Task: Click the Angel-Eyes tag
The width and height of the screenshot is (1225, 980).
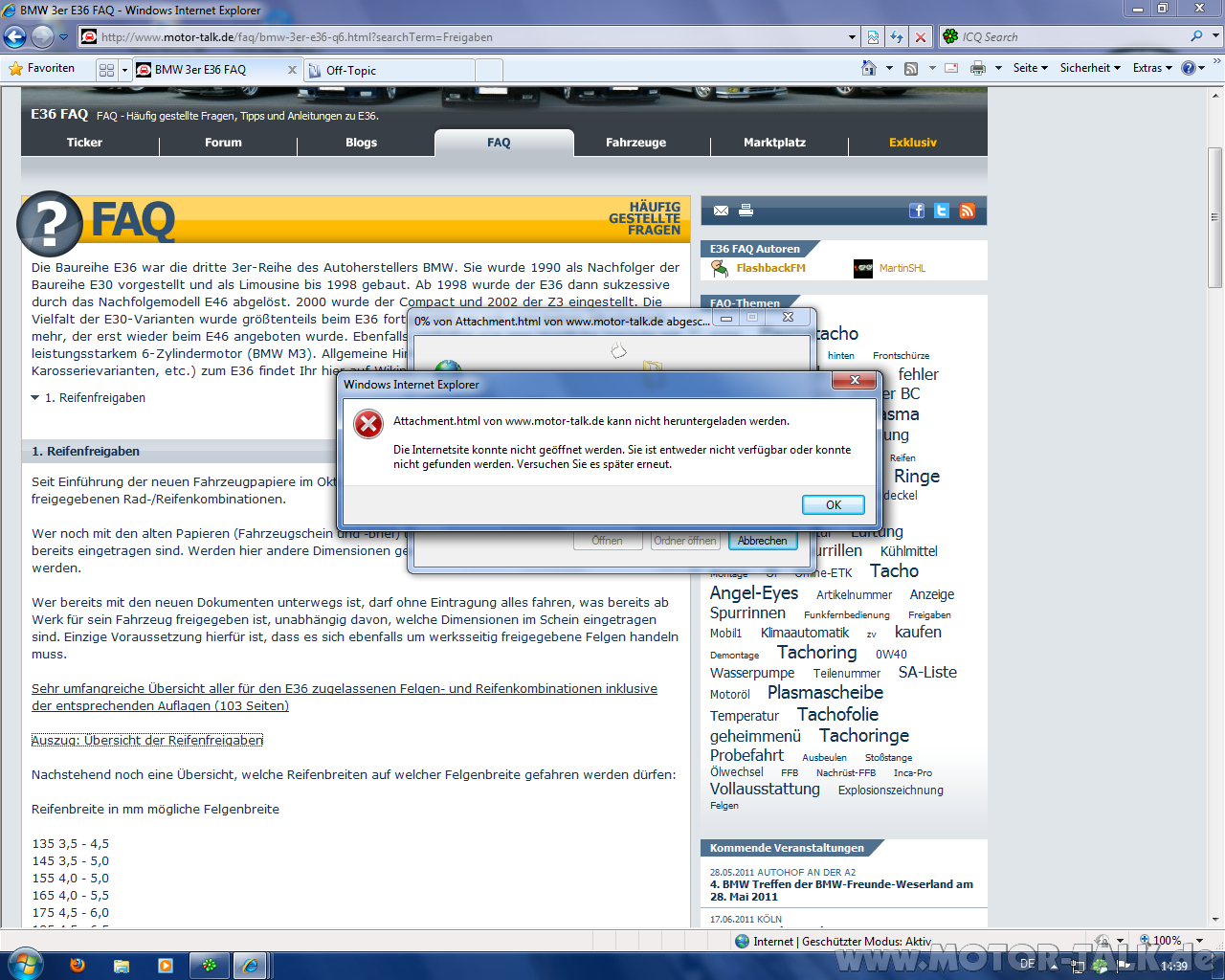Action: tap(754, 592)
